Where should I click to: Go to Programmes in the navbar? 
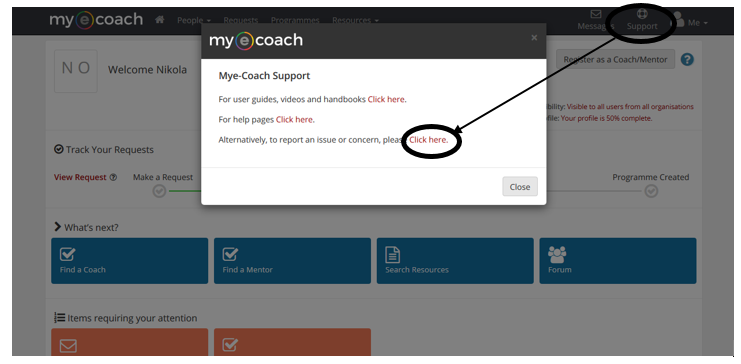point(295,20)
